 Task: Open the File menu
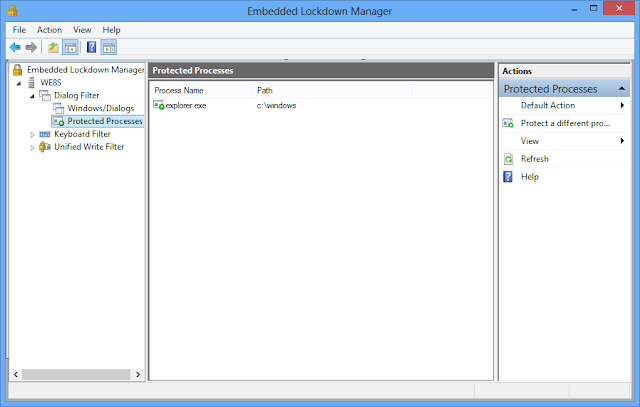coord(19,30)
